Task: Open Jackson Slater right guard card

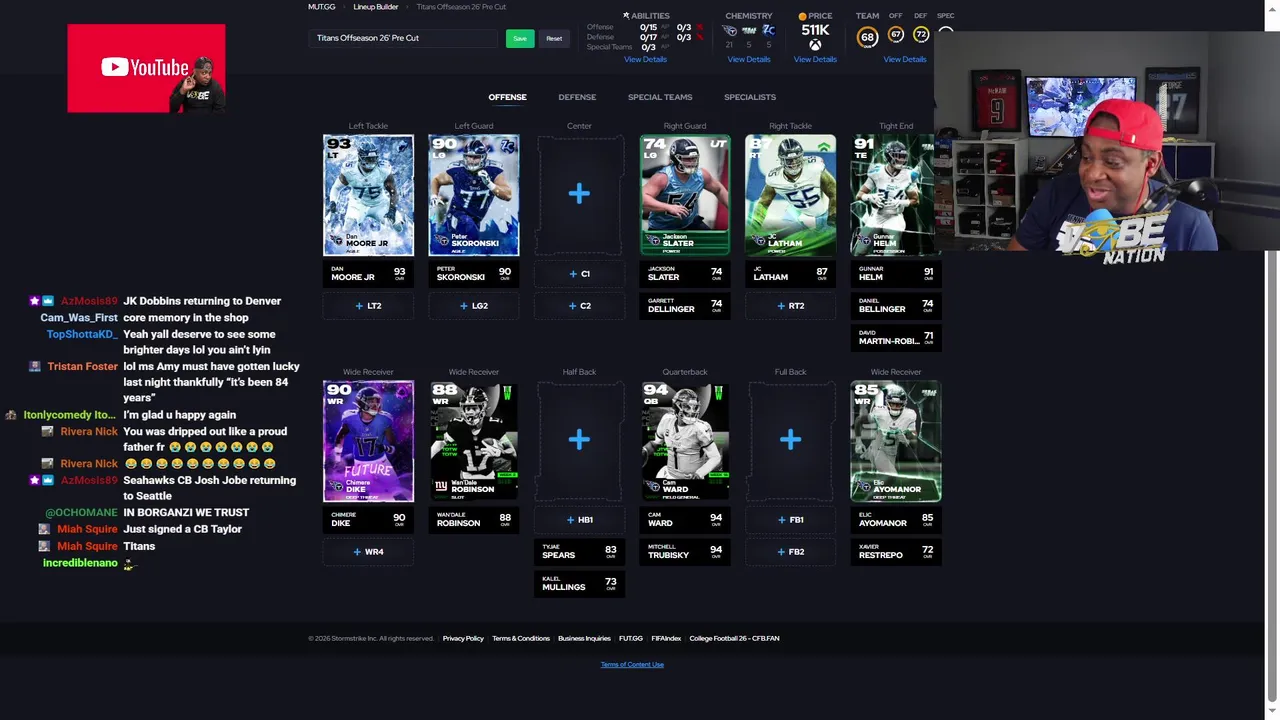Action: 685,195
